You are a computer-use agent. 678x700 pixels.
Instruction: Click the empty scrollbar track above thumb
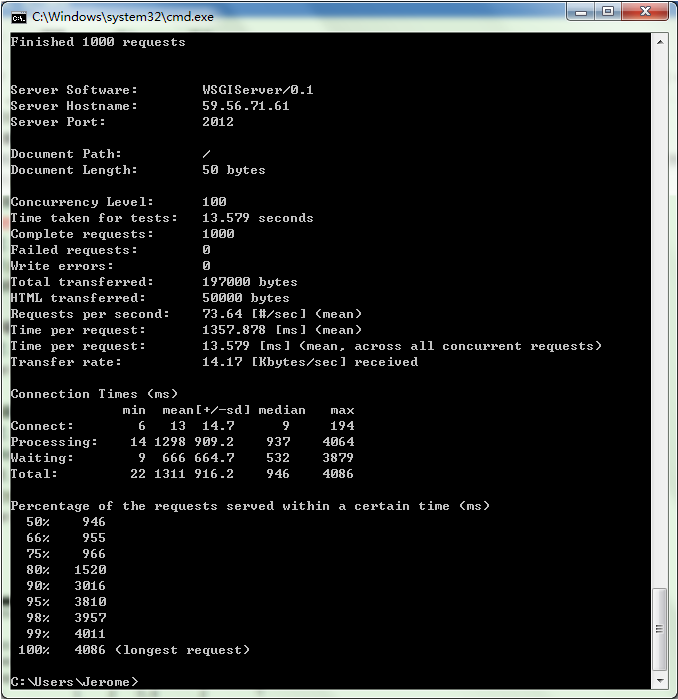[x=660, y=319]
